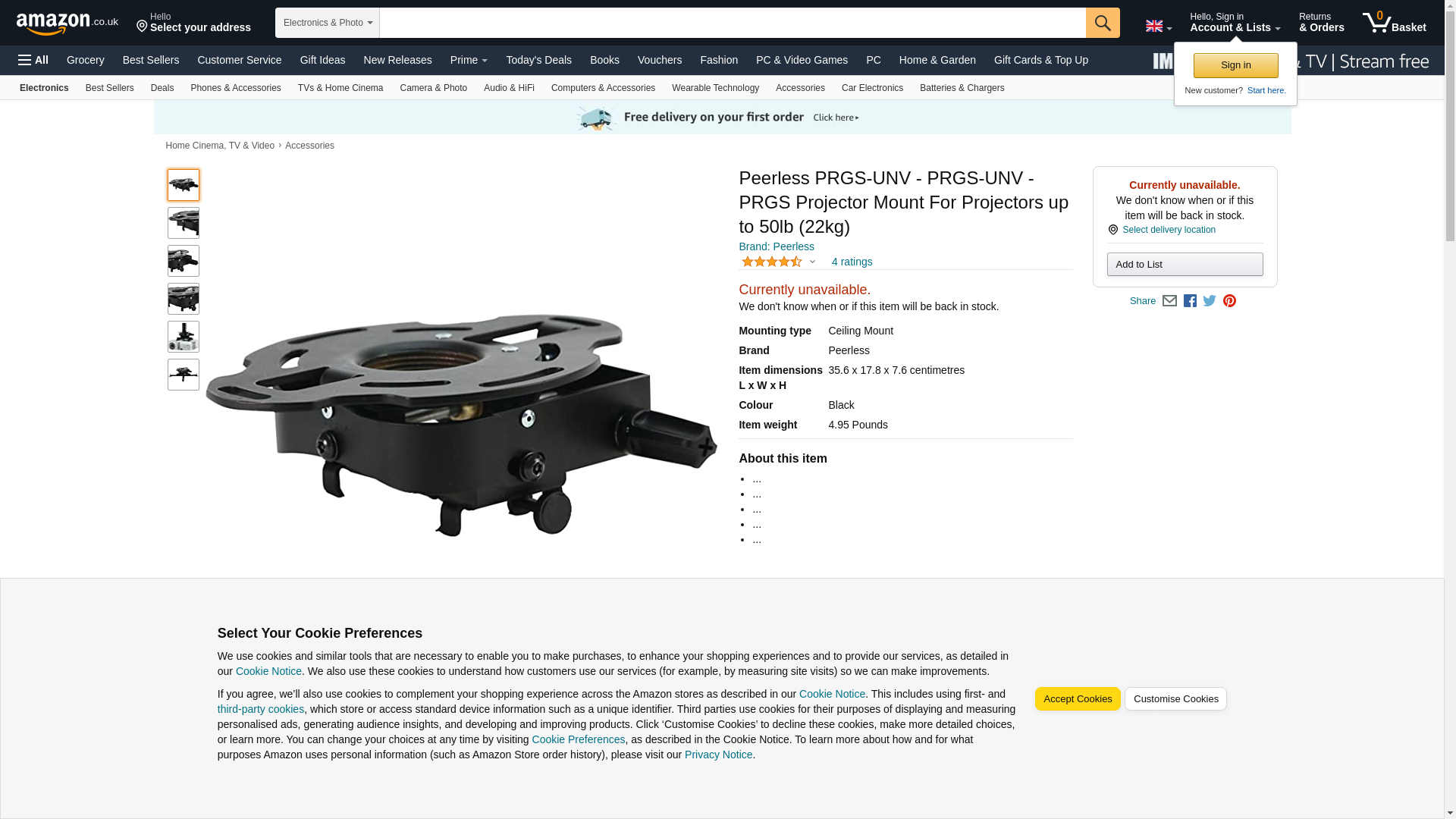The image size is (1456, 819).
Task: Click Customise Cookies button
Action: [x=1175, y=699]
